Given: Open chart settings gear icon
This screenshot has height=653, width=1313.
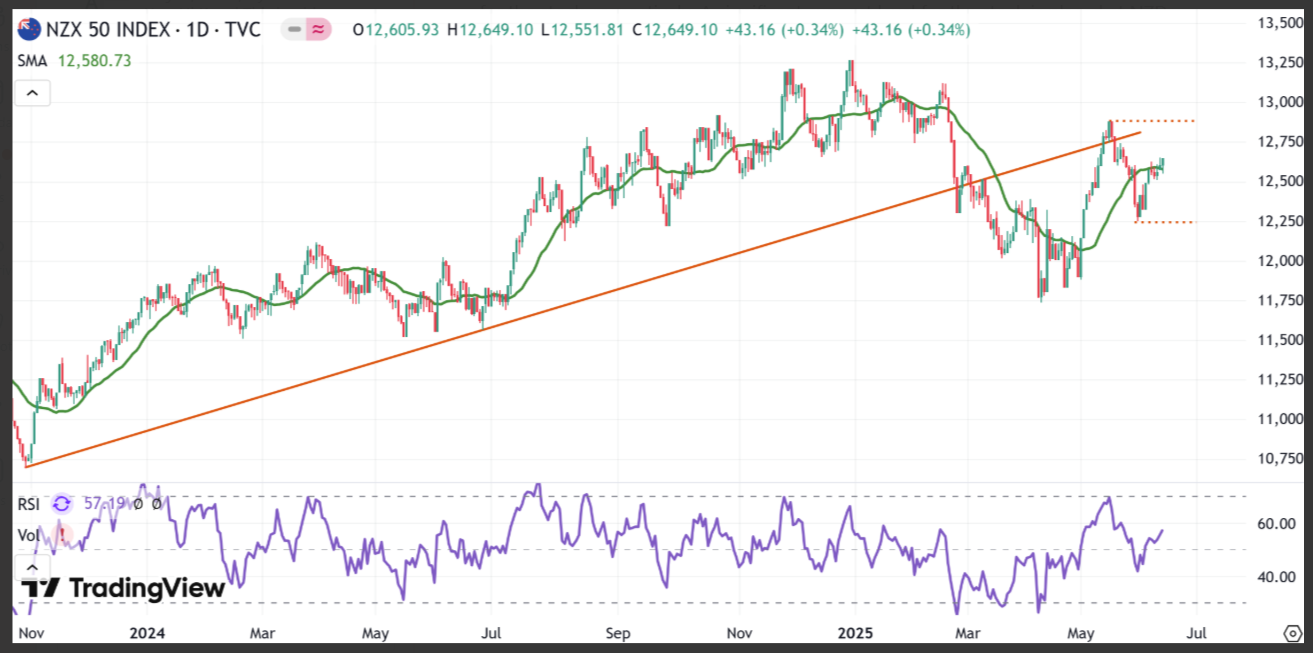Looking at the screenshot, I should (x=1291, y=633).
